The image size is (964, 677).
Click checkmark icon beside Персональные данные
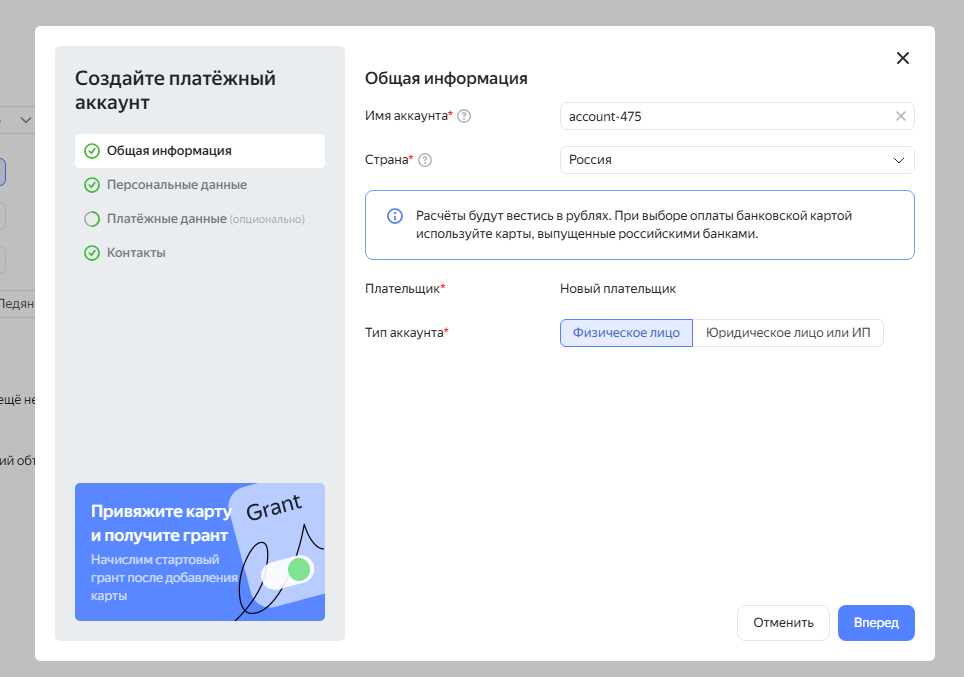tap(92, 185)
